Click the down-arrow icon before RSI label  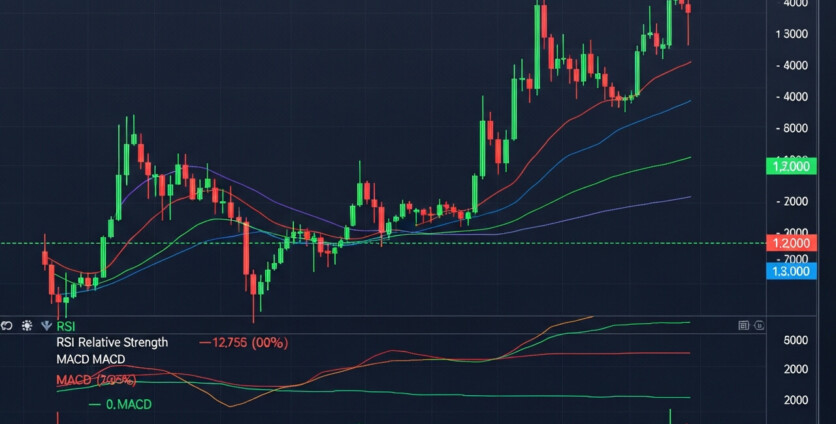pos(46,325)
